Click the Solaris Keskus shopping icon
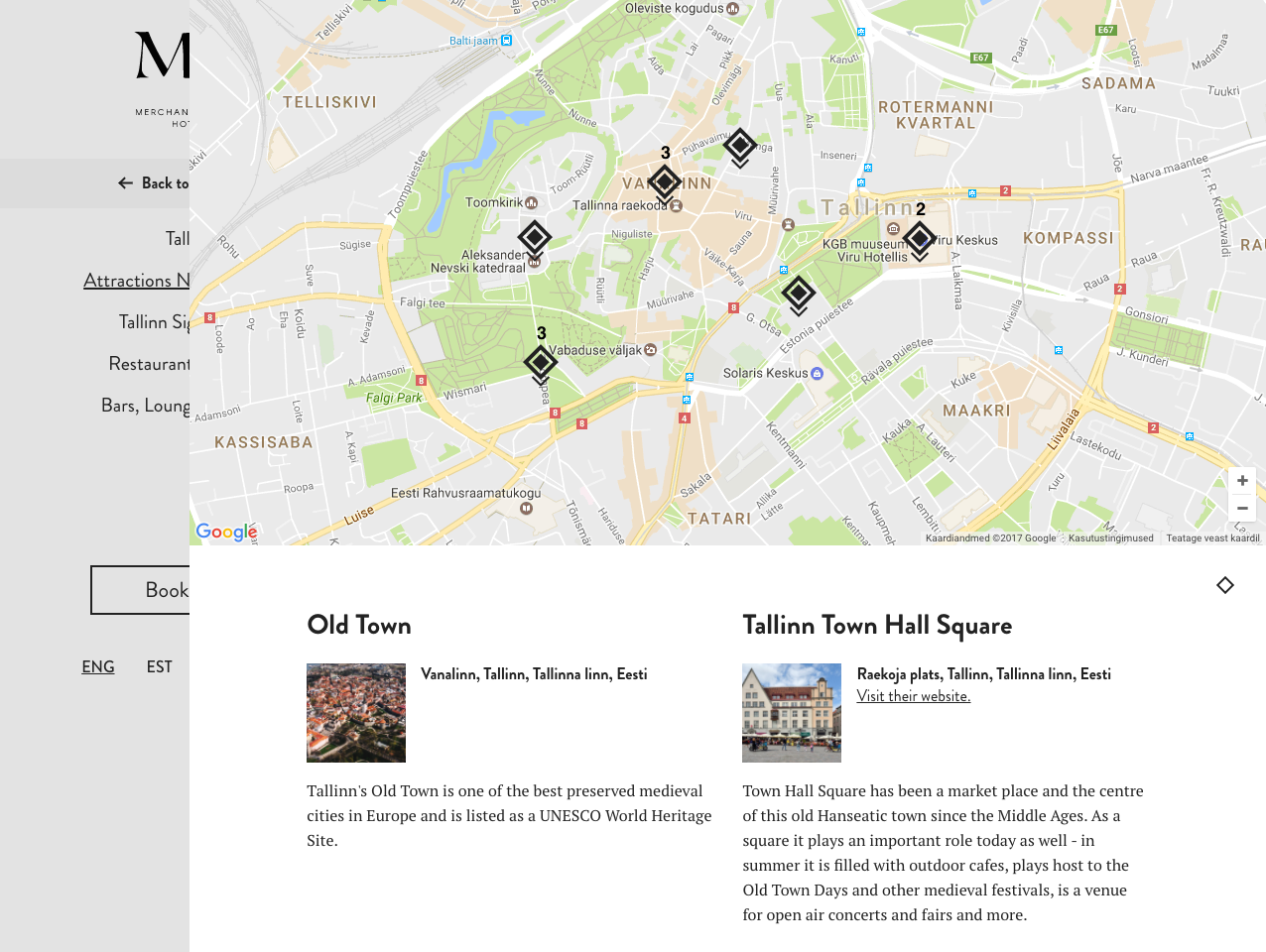The image size is (1266, 952). coord(818,374)
